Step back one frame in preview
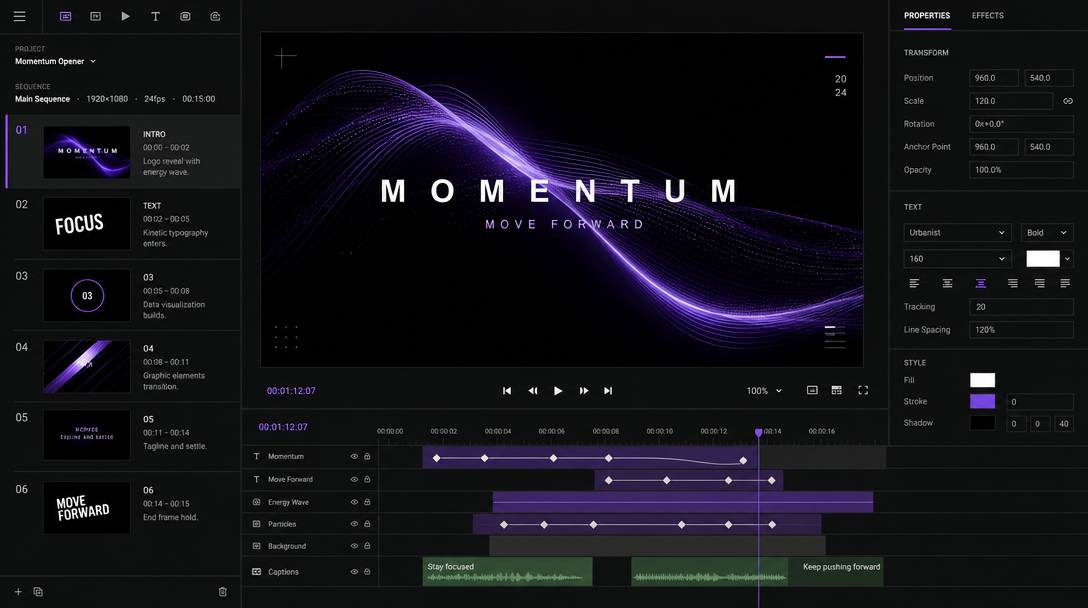The height and width of the screenshot is (608, 1088). point(533,391)
